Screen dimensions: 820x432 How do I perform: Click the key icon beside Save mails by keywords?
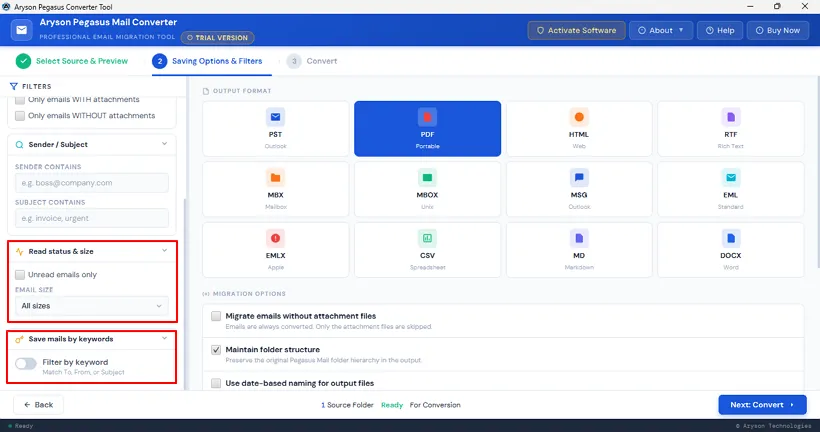tap(19, 339)
